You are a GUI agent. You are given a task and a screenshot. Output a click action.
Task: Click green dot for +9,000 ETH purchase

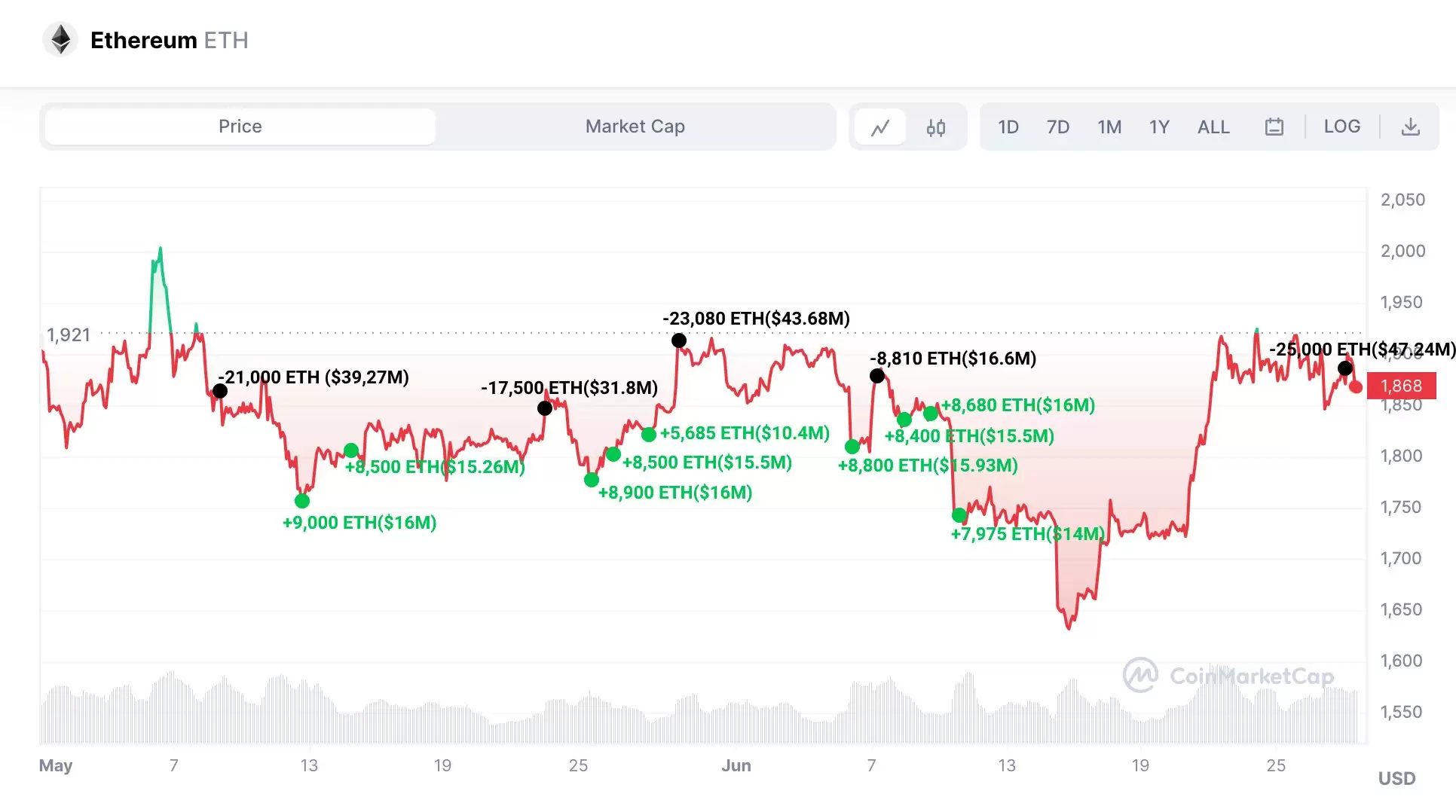coord(302,501)
